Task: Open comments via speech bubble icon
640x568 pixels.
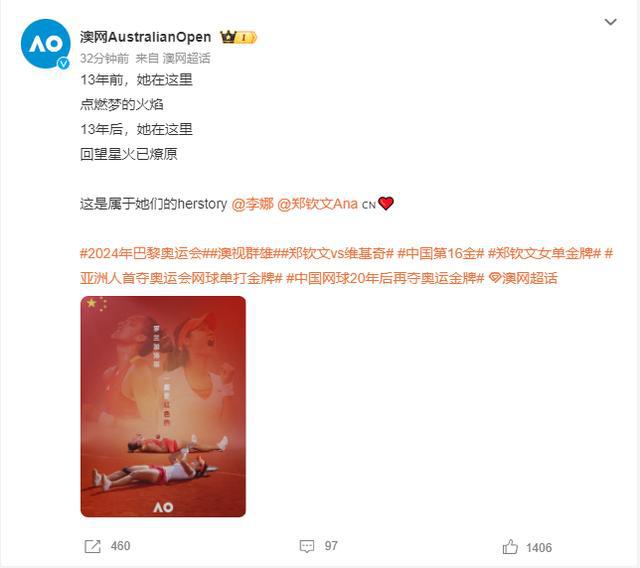Action: coord(307,546)
